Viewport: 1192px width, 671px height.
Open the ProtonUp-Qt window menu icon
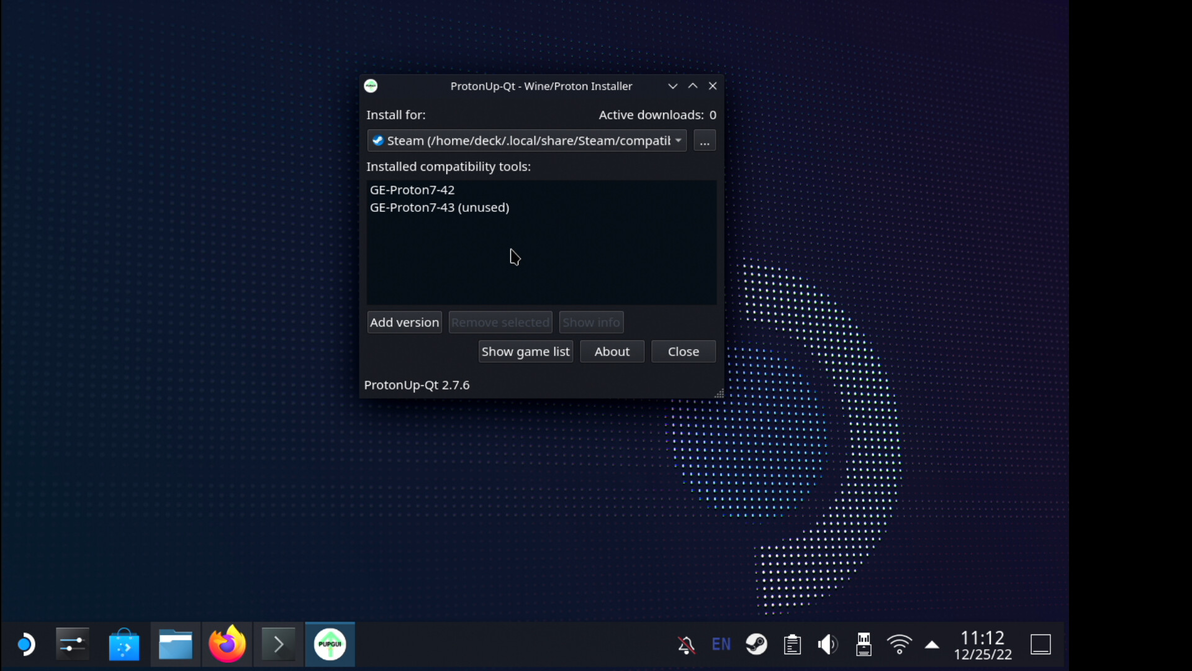pyautogui.click(x=371, y=86)
